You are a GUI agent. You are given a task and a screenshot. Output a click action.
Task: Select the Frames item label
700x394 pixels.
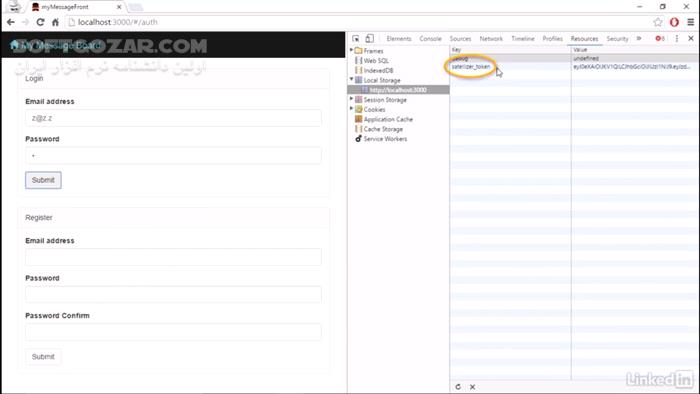373,51
